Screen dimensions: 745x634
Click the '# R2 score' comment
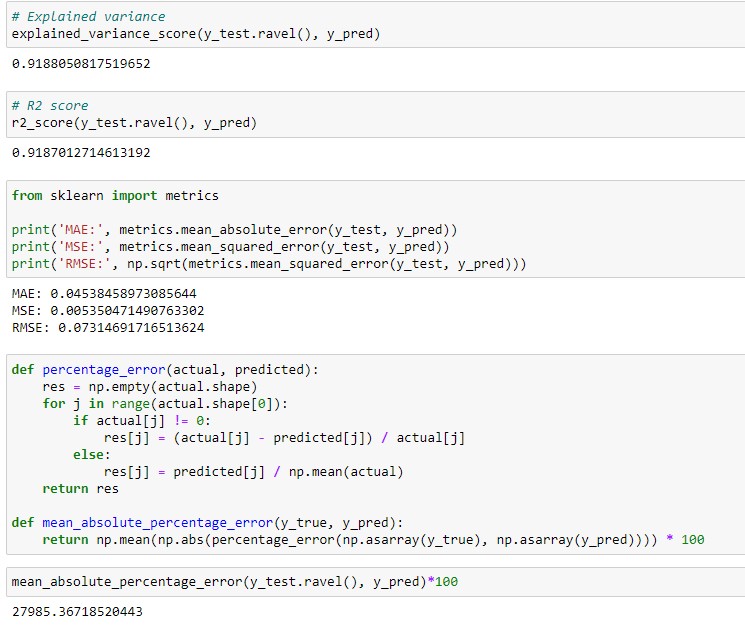50,106
